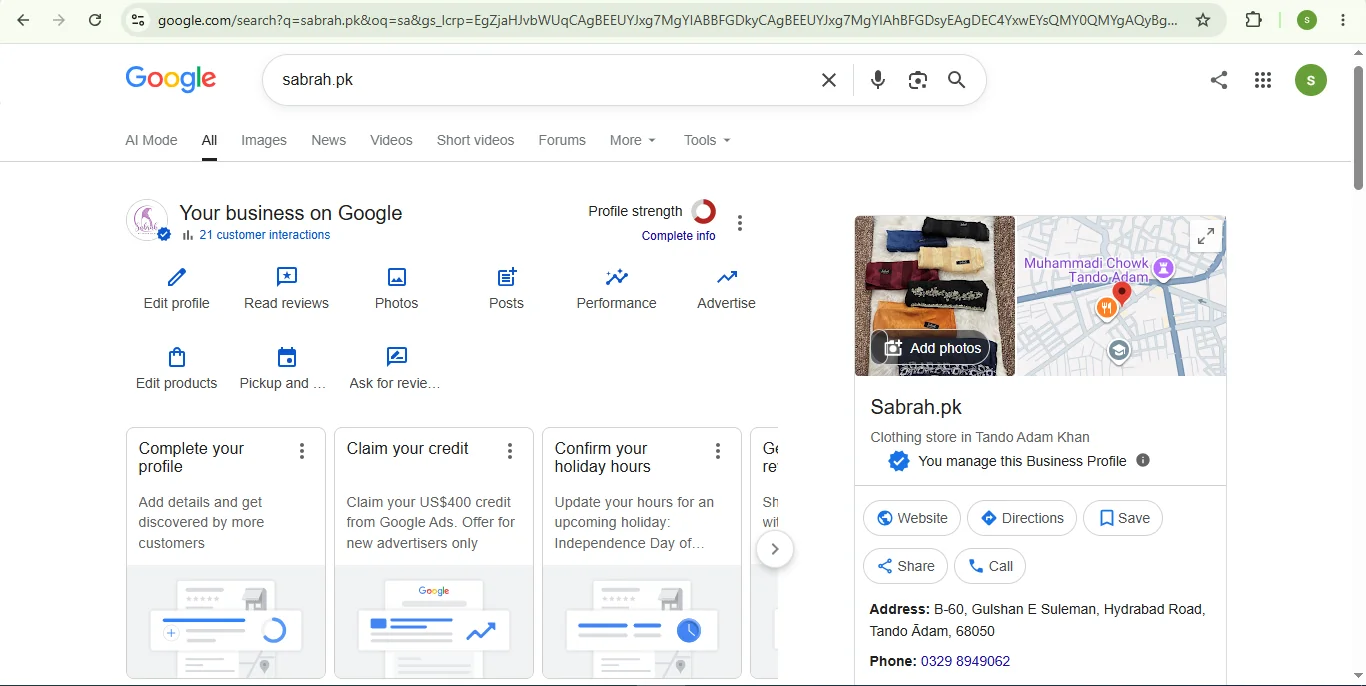Open 21 customer interactions link
This screenshot has width=1366, height=686.
coord(264,235)
